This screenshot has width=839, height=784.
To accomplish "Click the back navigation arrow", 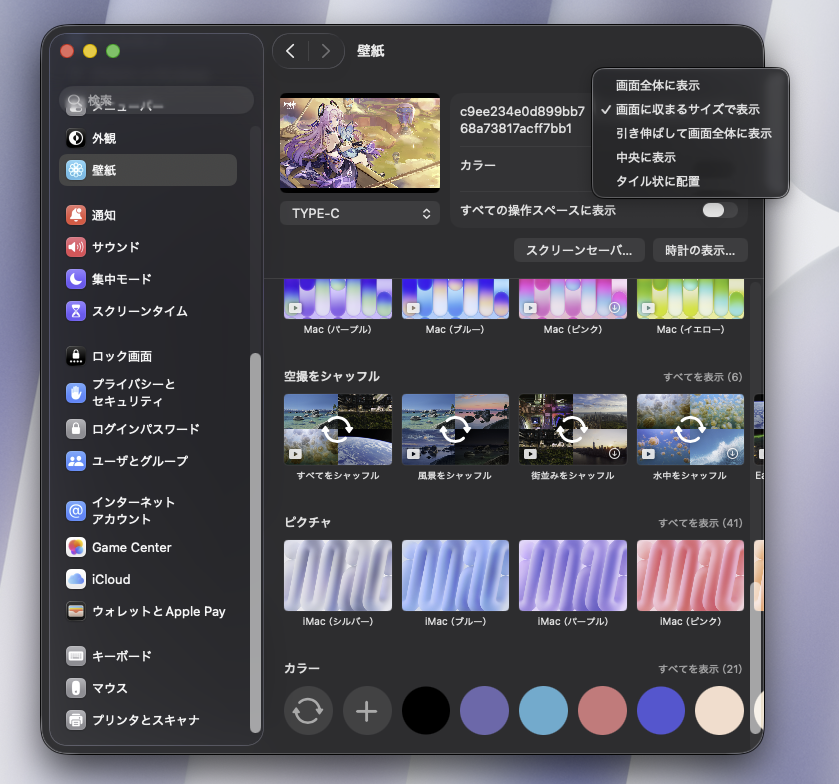I will click(x=290, y=51).
